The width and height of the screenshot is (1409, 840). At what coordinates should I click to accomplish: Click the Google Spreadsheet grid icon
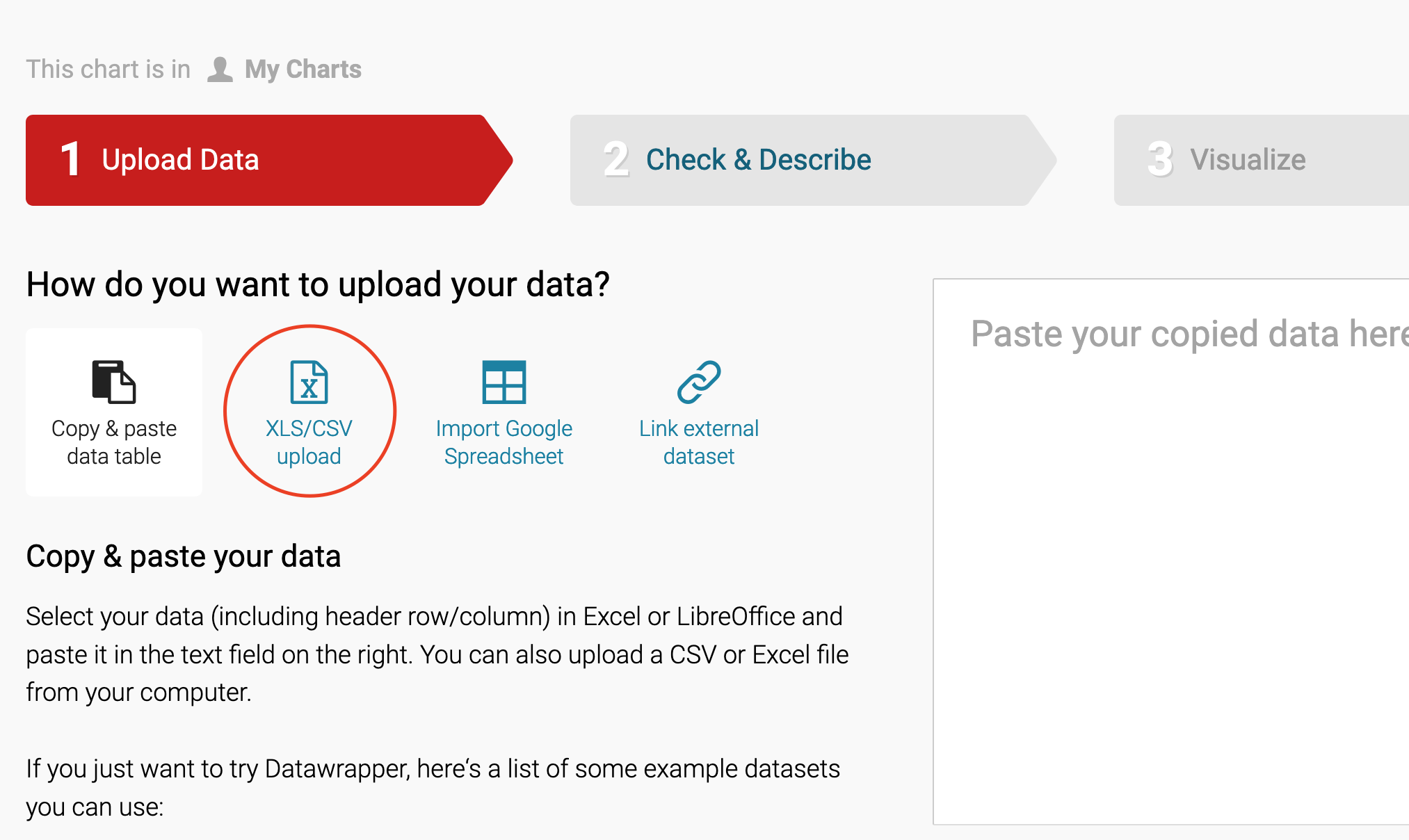pyautogui.click(x=504, y=382)
